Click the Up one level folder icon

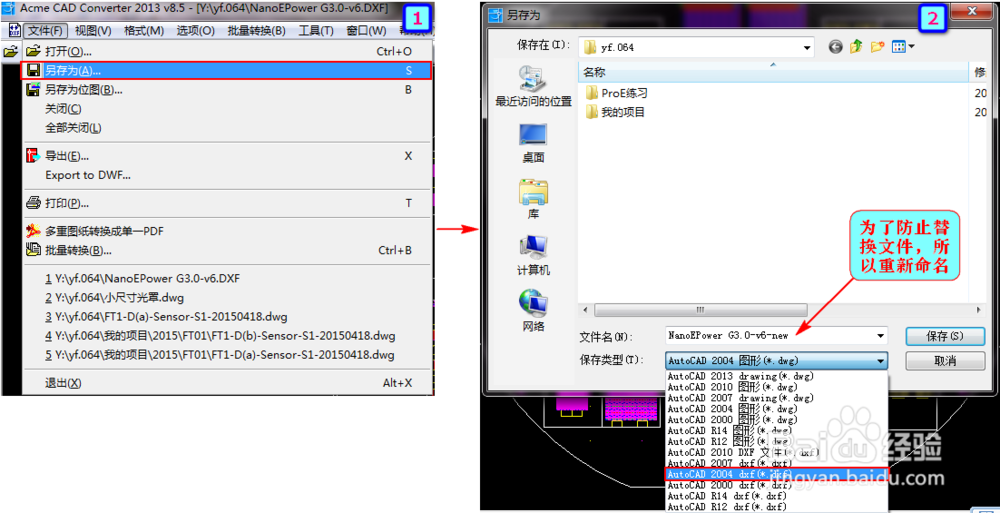click(857, 47)
